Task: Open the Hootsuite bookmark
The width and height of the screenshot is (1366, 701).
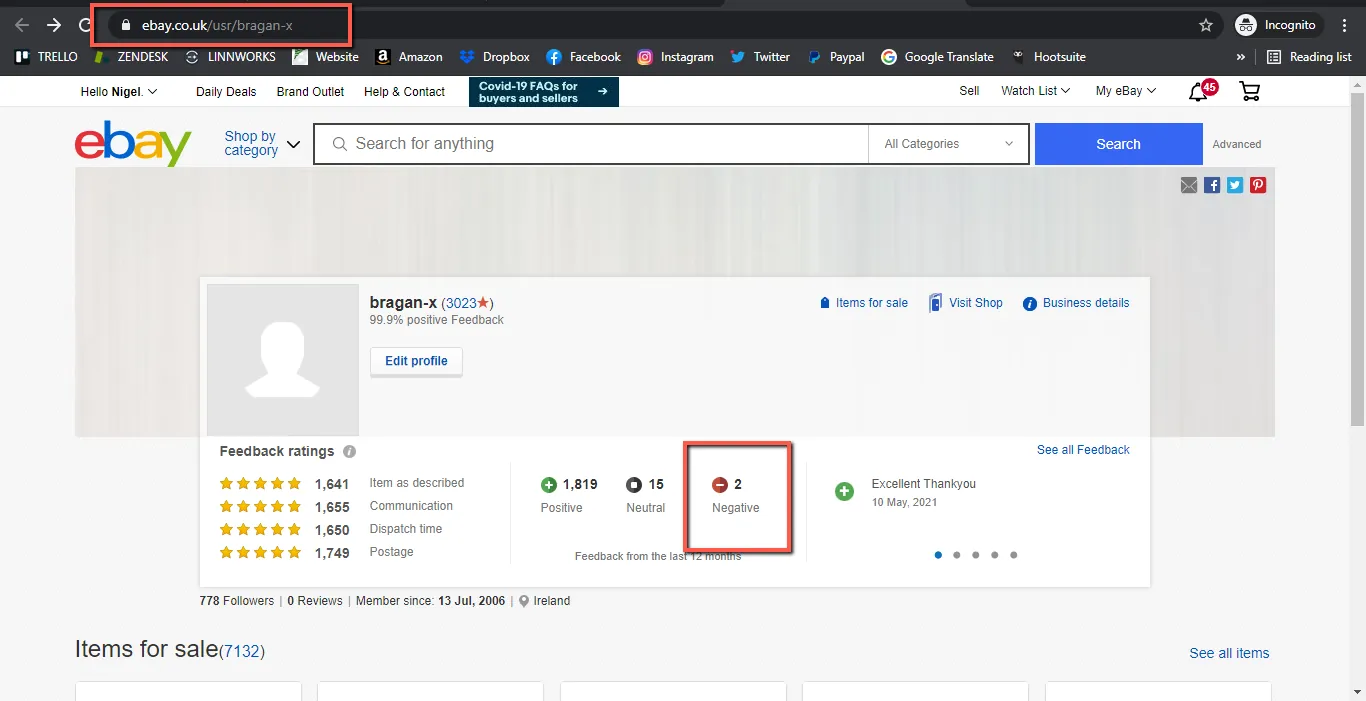Action: click(1048, 57)
